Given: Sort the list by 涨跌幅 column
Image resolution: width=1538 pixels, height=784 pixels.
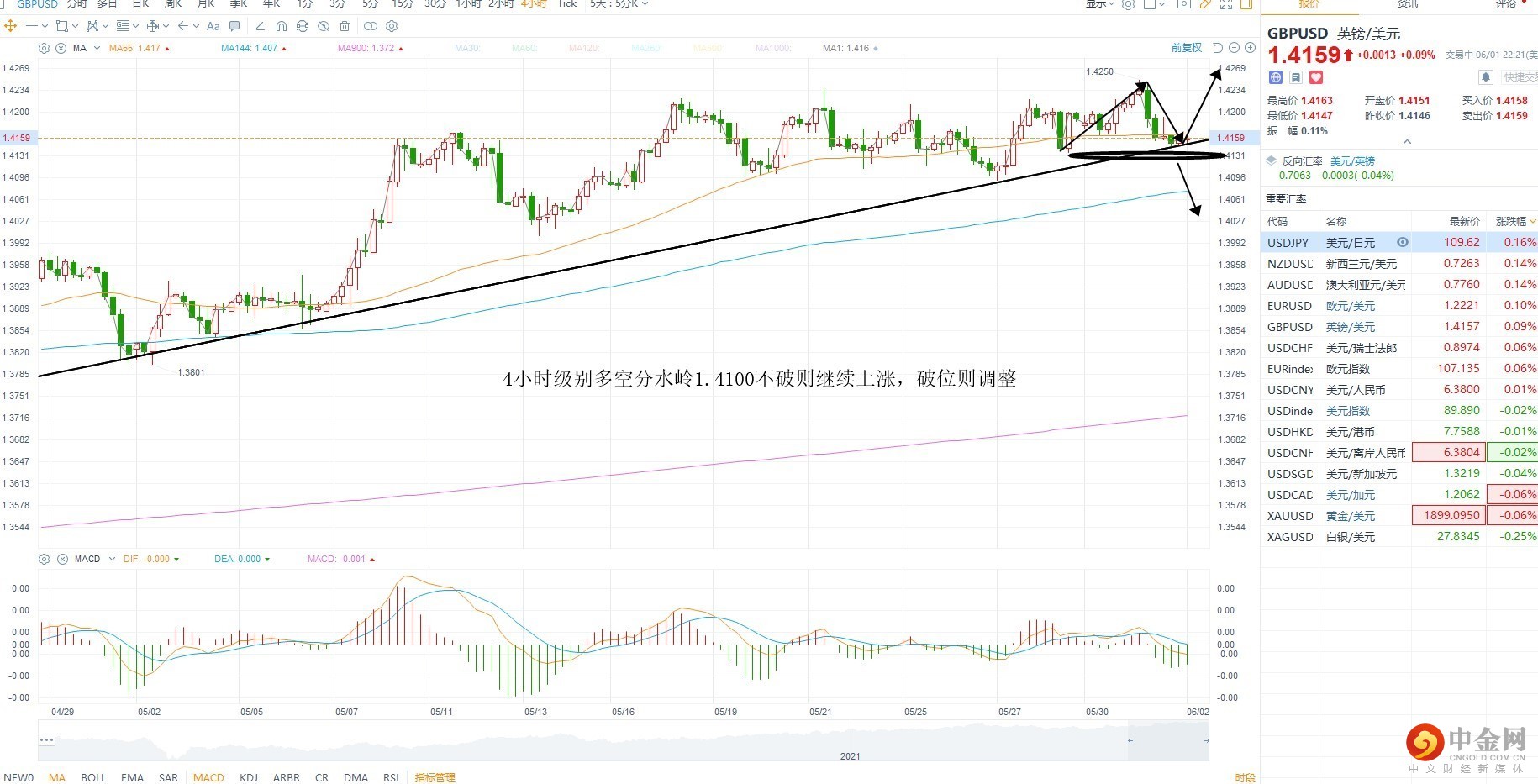Looking at the screenshot, I should pos(1515,221).
